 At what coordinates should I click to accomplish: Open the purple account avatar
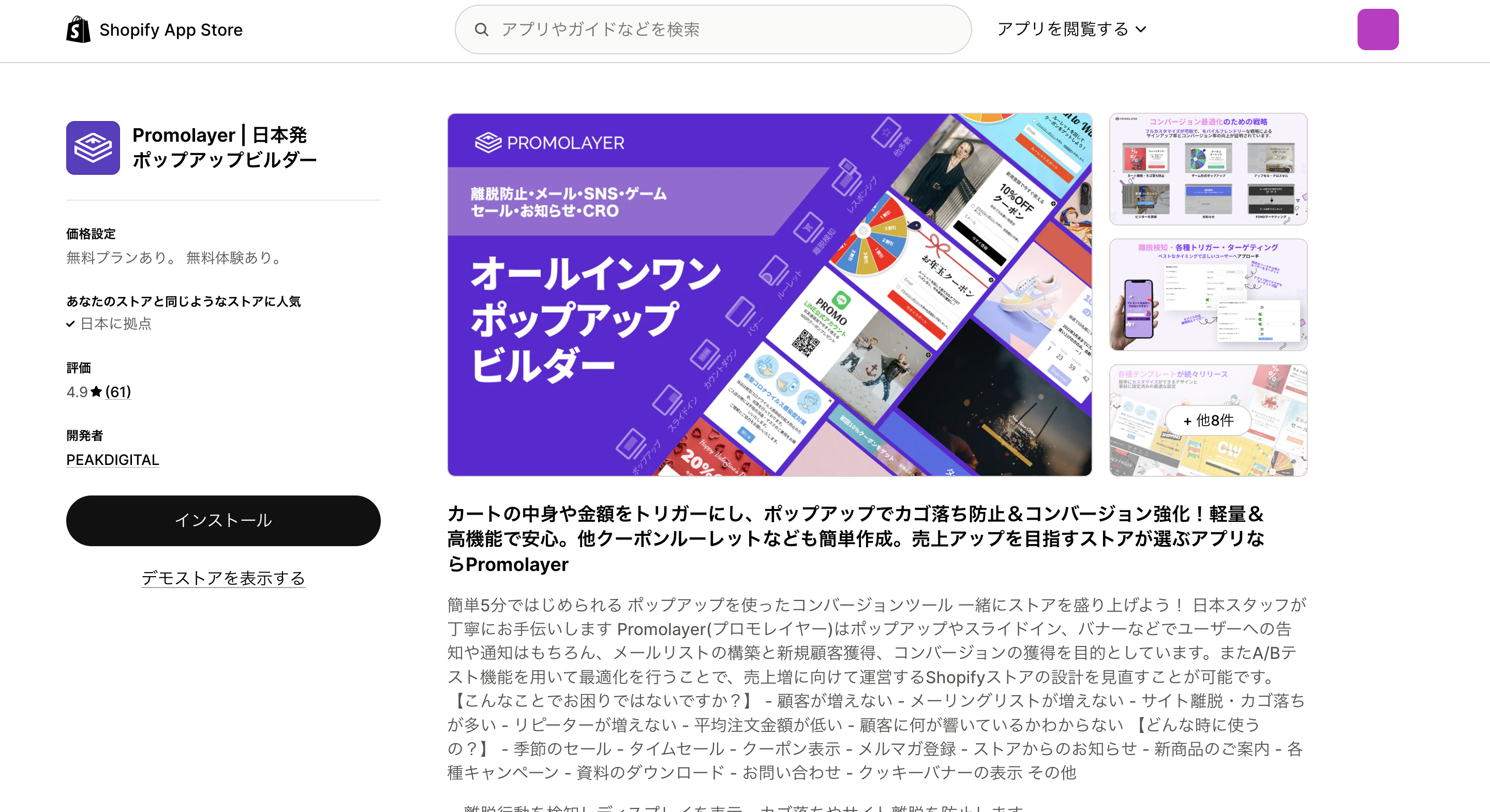pos(1378,29)
